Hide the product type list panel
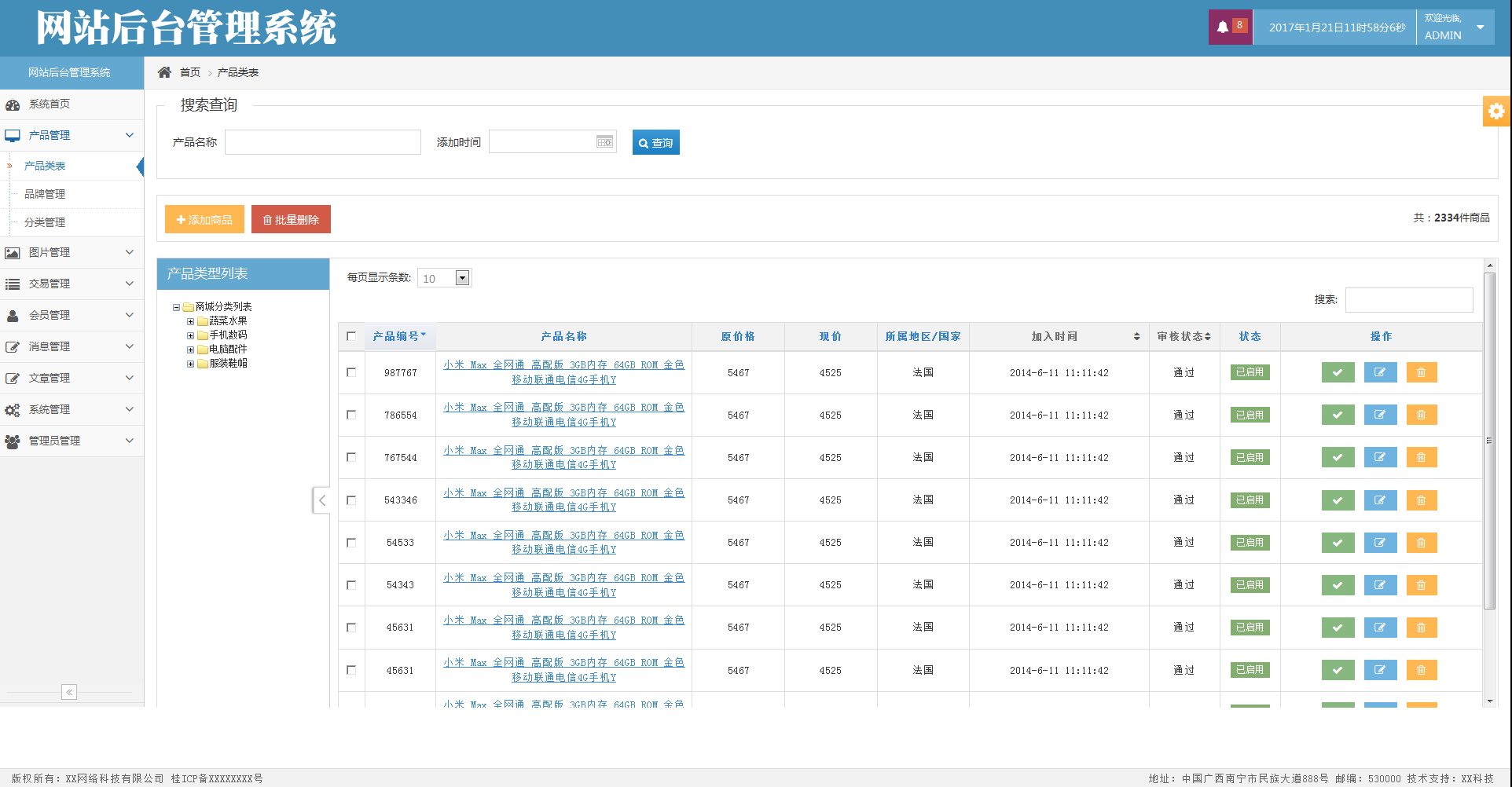Screen dimensions: 1512x787 pos(321,500)
